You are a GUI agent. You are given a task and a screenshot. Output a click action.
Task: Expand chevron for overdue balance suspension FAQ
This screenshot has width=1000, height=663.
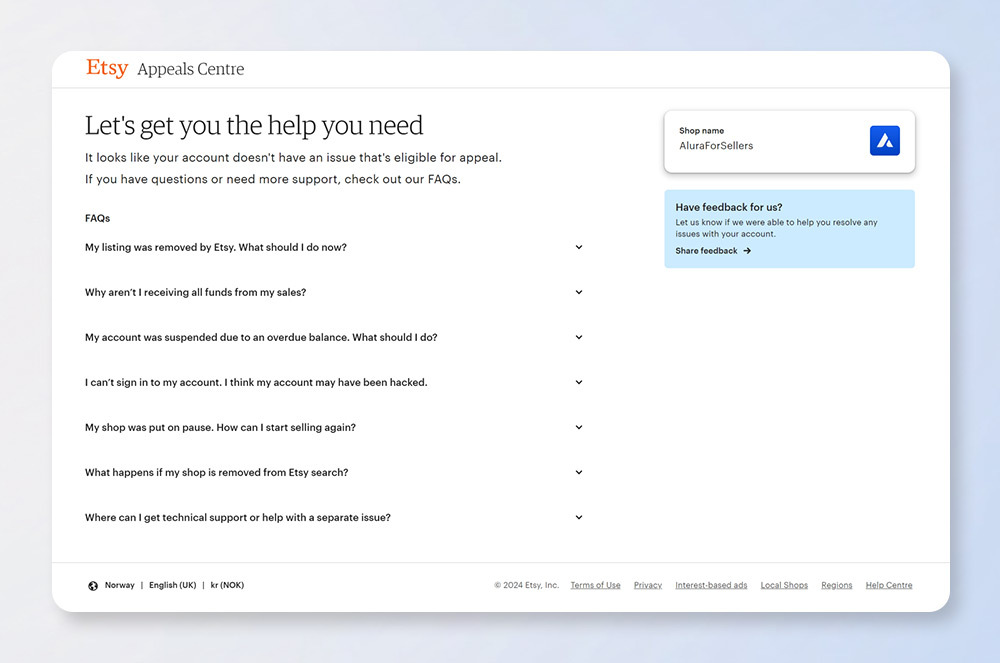click(x=579, y=337)
